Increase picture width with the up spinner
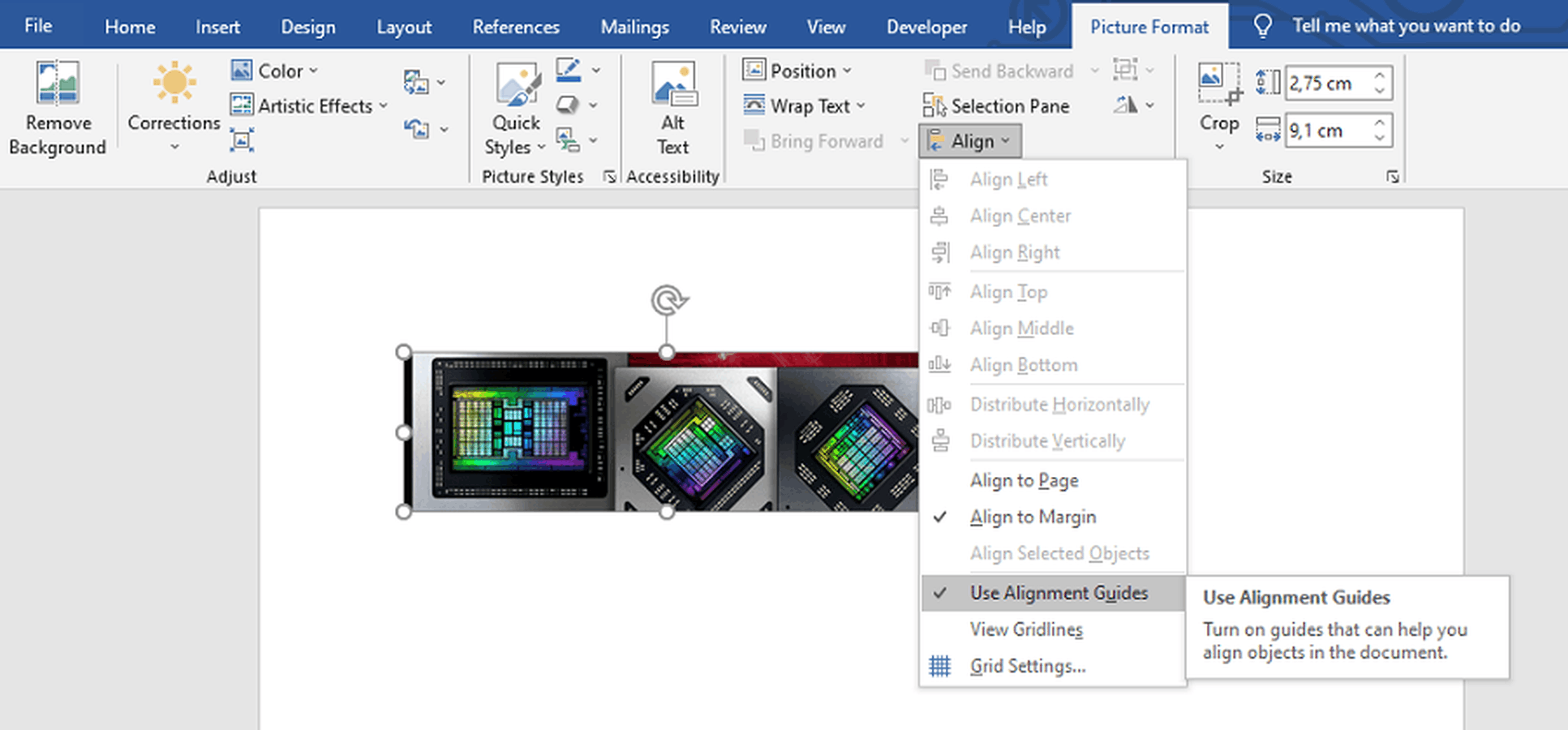Screen dimensions: 1568x730 [x=1380, y=123]
